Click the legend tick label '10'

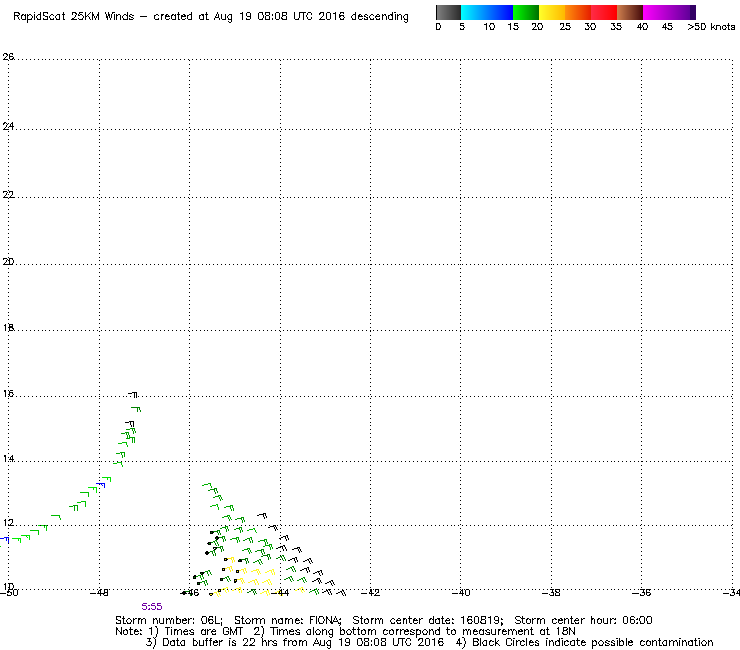pos(489,27)
